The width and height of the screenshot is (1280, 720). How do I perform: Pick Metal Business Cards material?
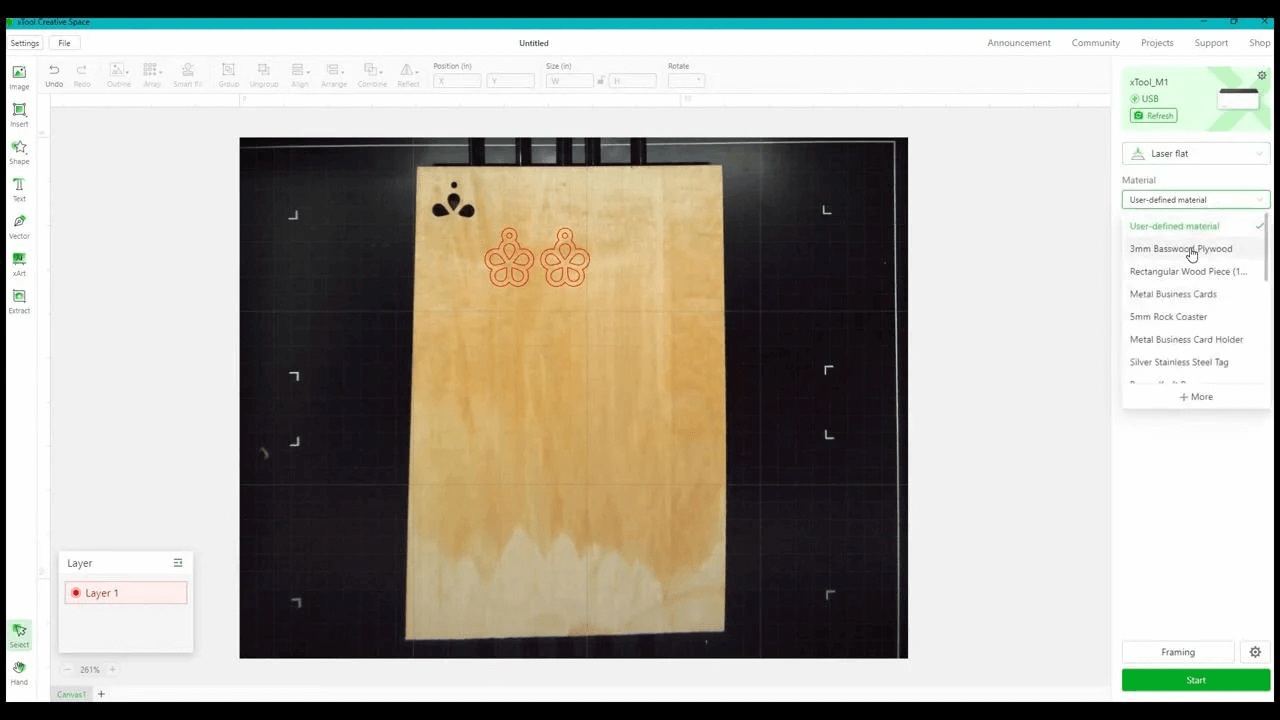click(x=1173, y=294)
